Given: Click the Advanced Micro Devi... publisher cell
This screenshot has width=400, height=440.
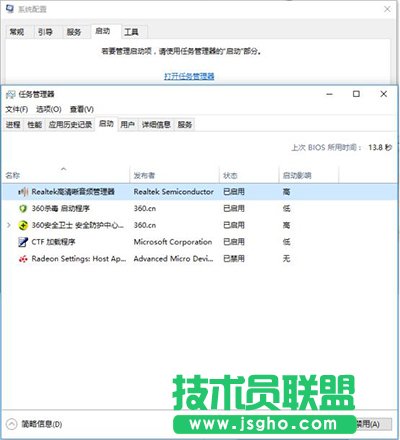Looking at the screenshot, I should (173, 259).
